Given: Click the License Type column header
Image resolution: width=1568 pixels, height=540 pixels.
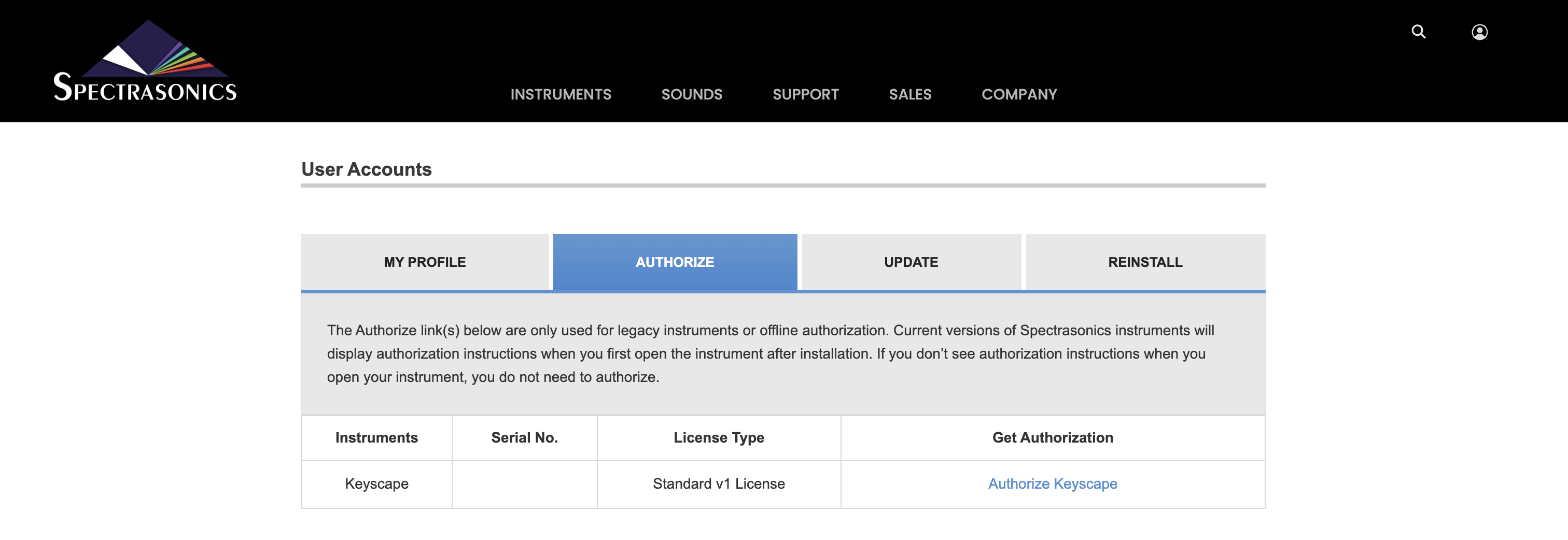Looking at the screenshot, I should 718,437.
